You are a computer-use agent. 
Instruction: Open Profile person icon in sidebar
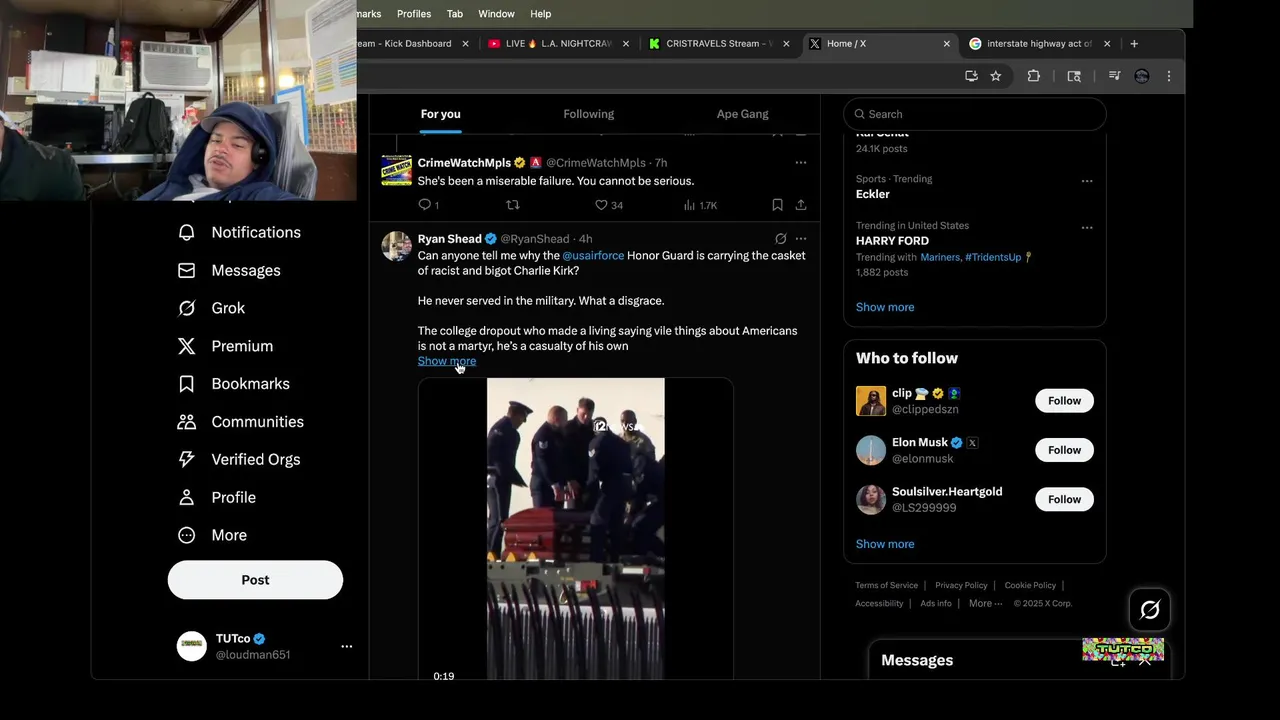(x=186, y=497)
